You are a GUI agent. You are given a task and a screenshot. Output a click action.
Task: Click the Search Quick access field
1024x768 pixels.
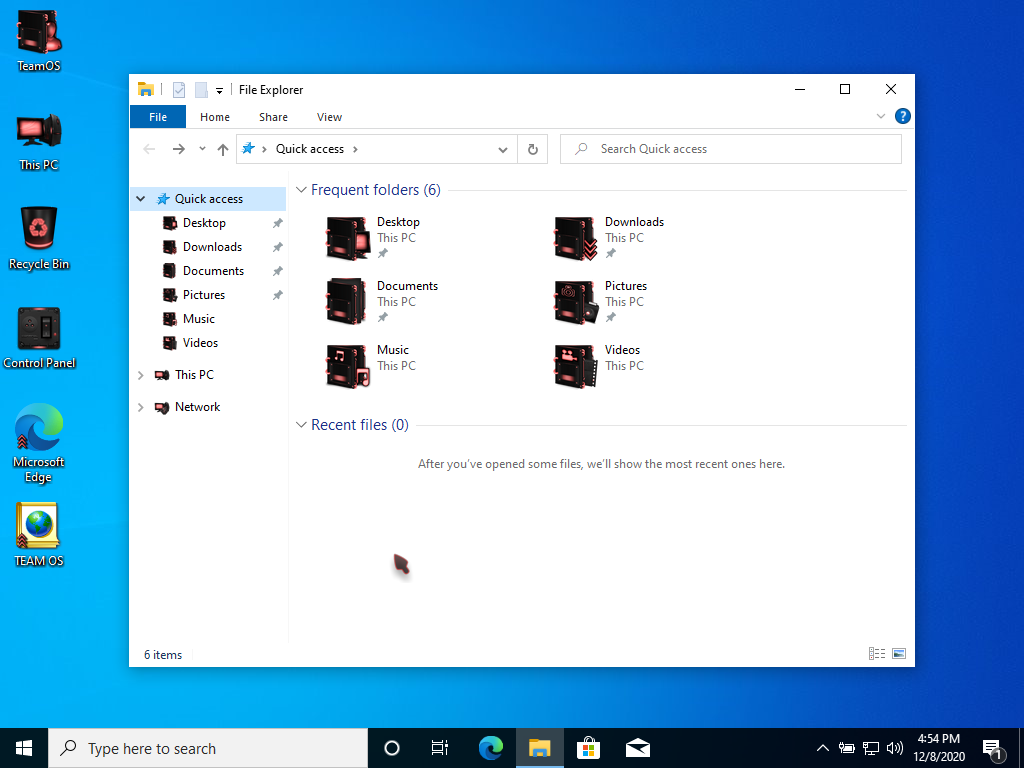tap(731, 149)
